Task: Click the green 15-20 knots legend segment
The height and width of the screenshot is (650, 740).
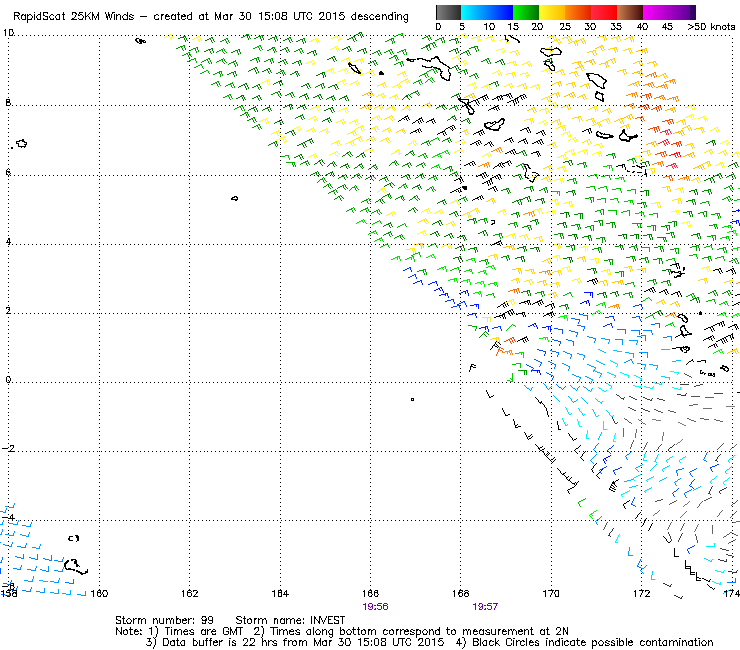Action: coord(526,12)
